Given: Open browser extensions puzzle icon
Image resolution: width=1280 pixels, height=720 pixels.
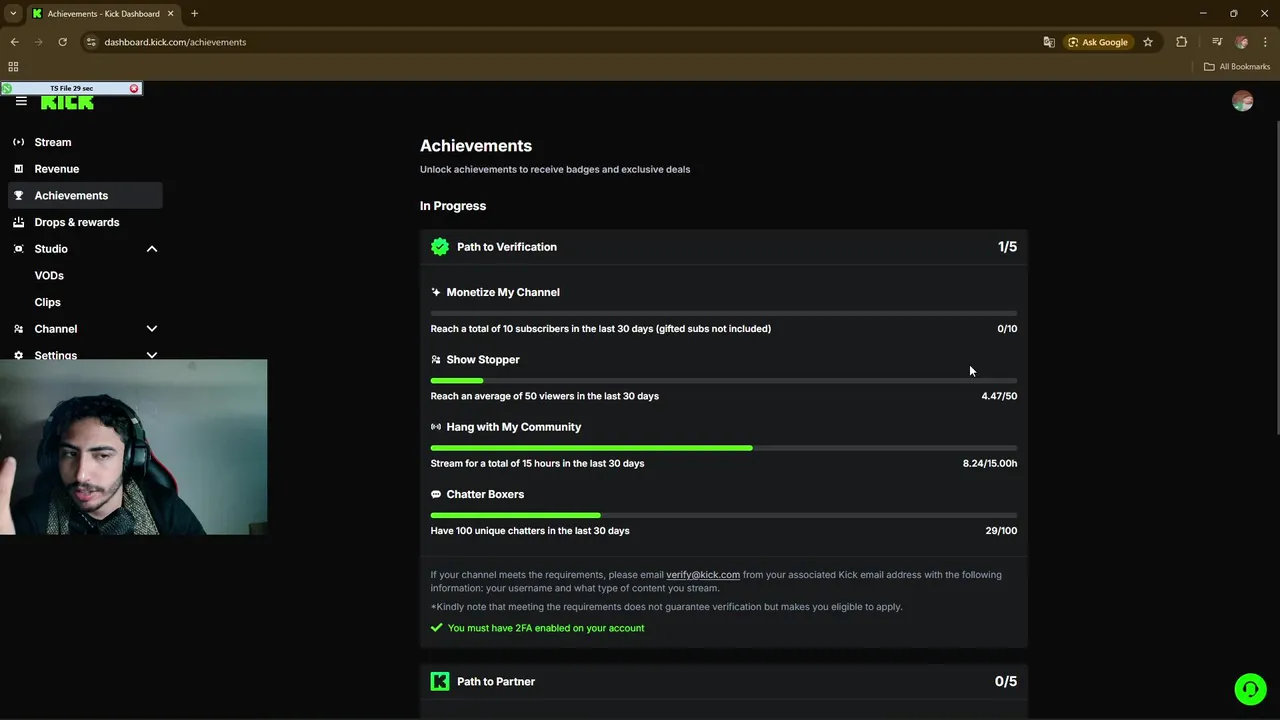Looking at the screenshot, I should click(x=1182, y=42).
